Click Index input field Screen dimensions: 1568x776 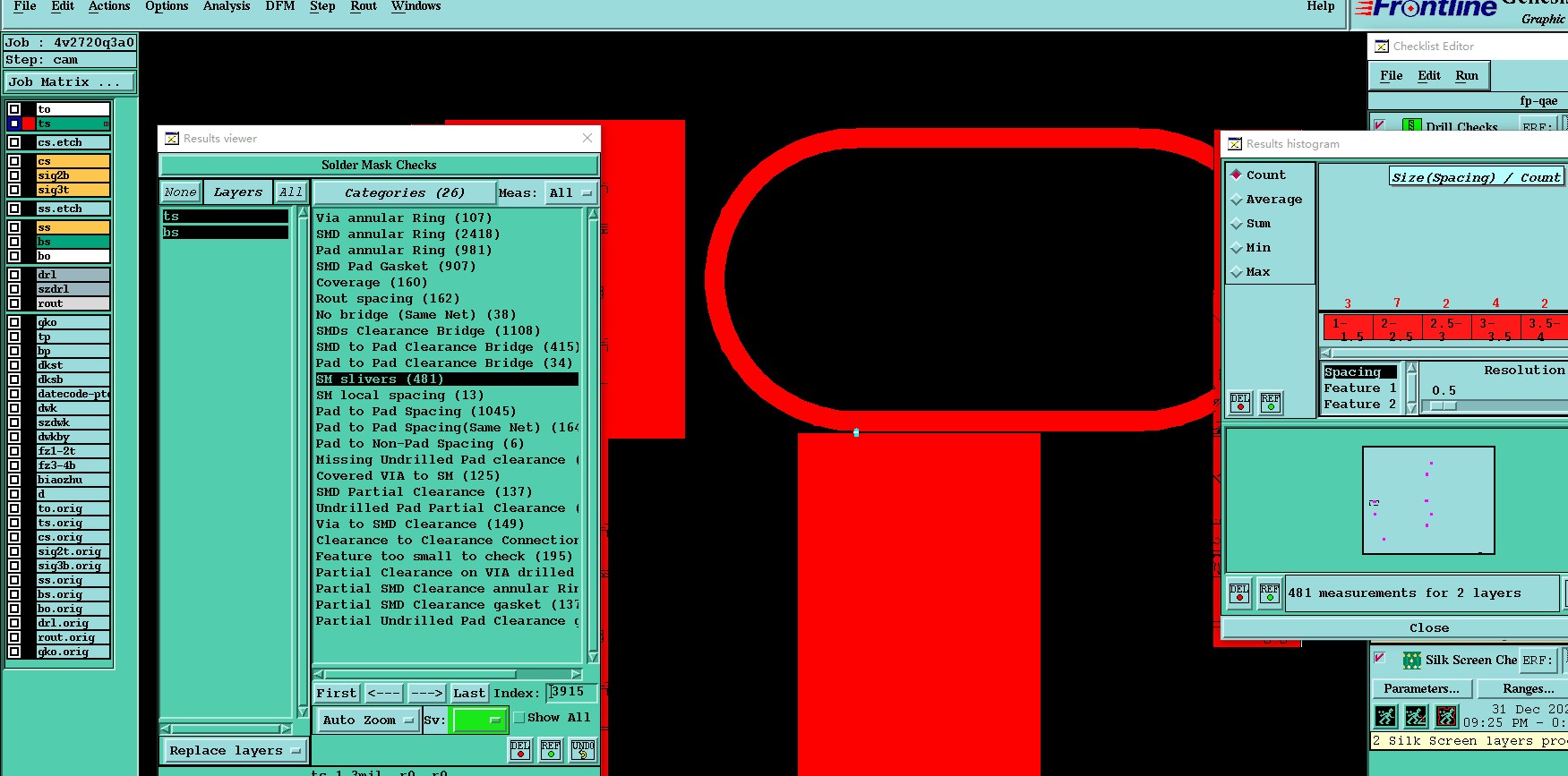[x=572, y=692]
